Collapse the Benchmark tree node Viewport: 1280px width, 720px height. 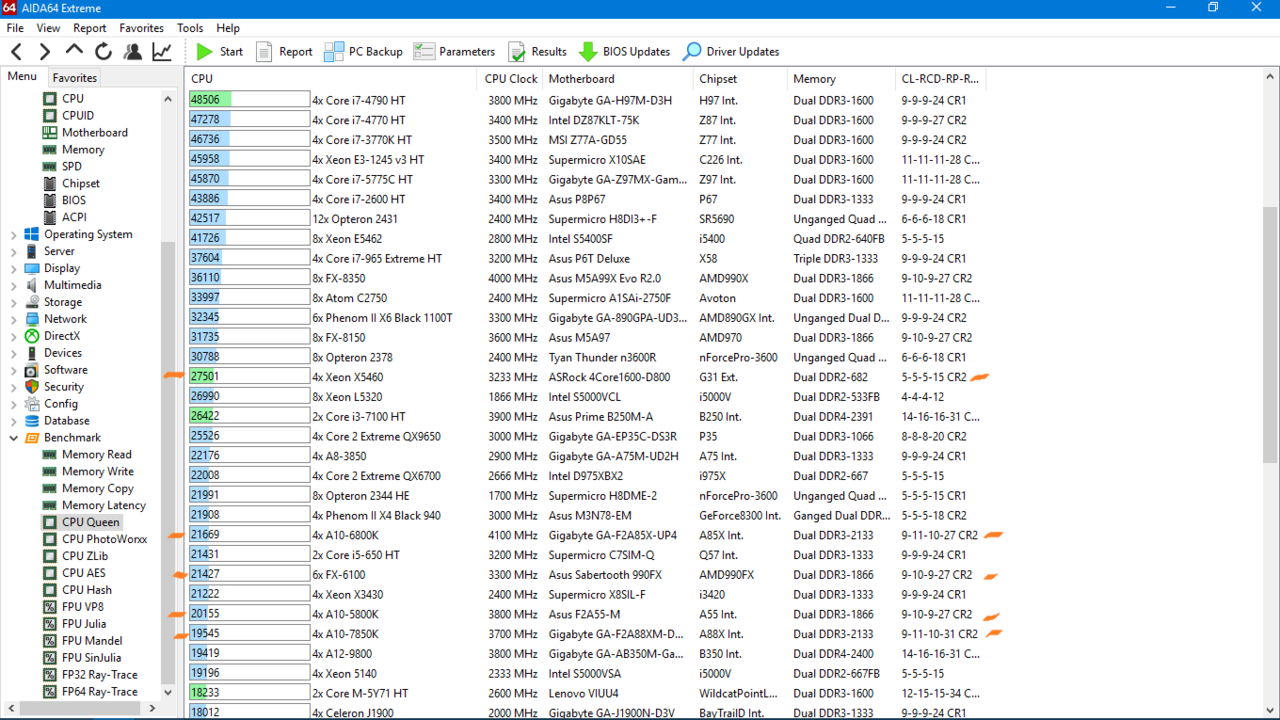[14, 438]
